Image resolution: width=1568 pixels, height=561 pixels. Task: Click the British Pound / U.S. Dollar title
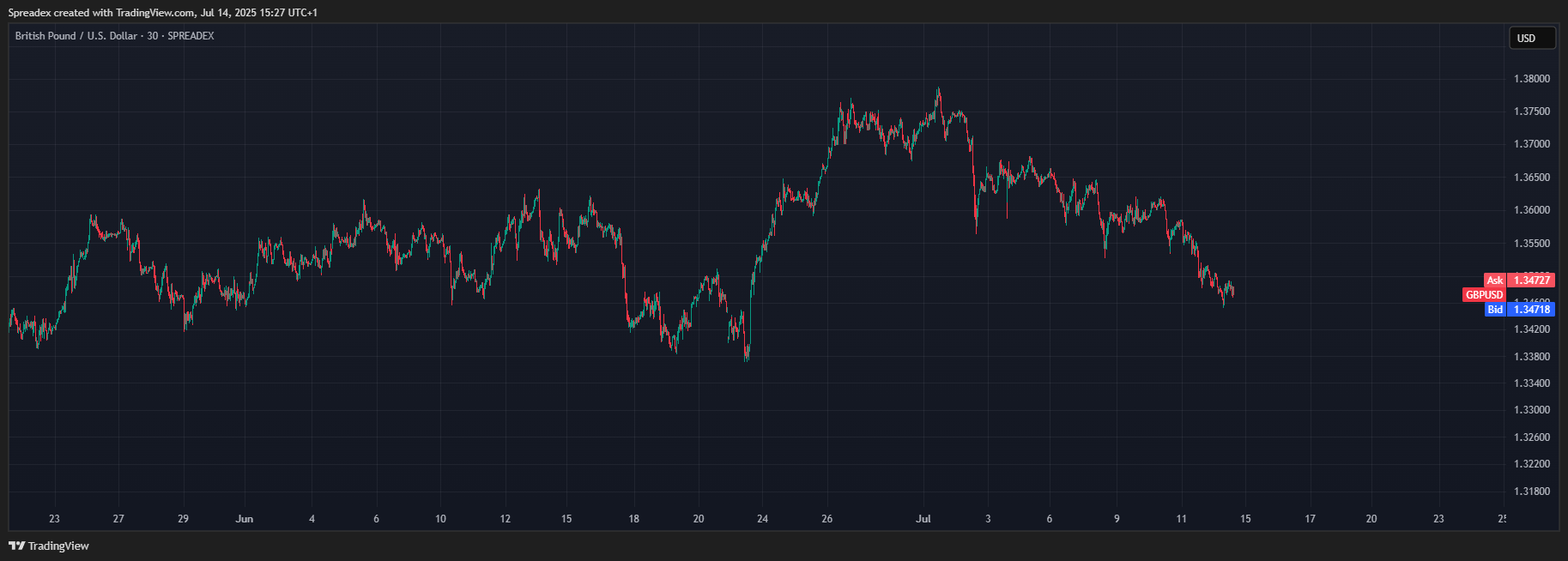click(76, 36)
